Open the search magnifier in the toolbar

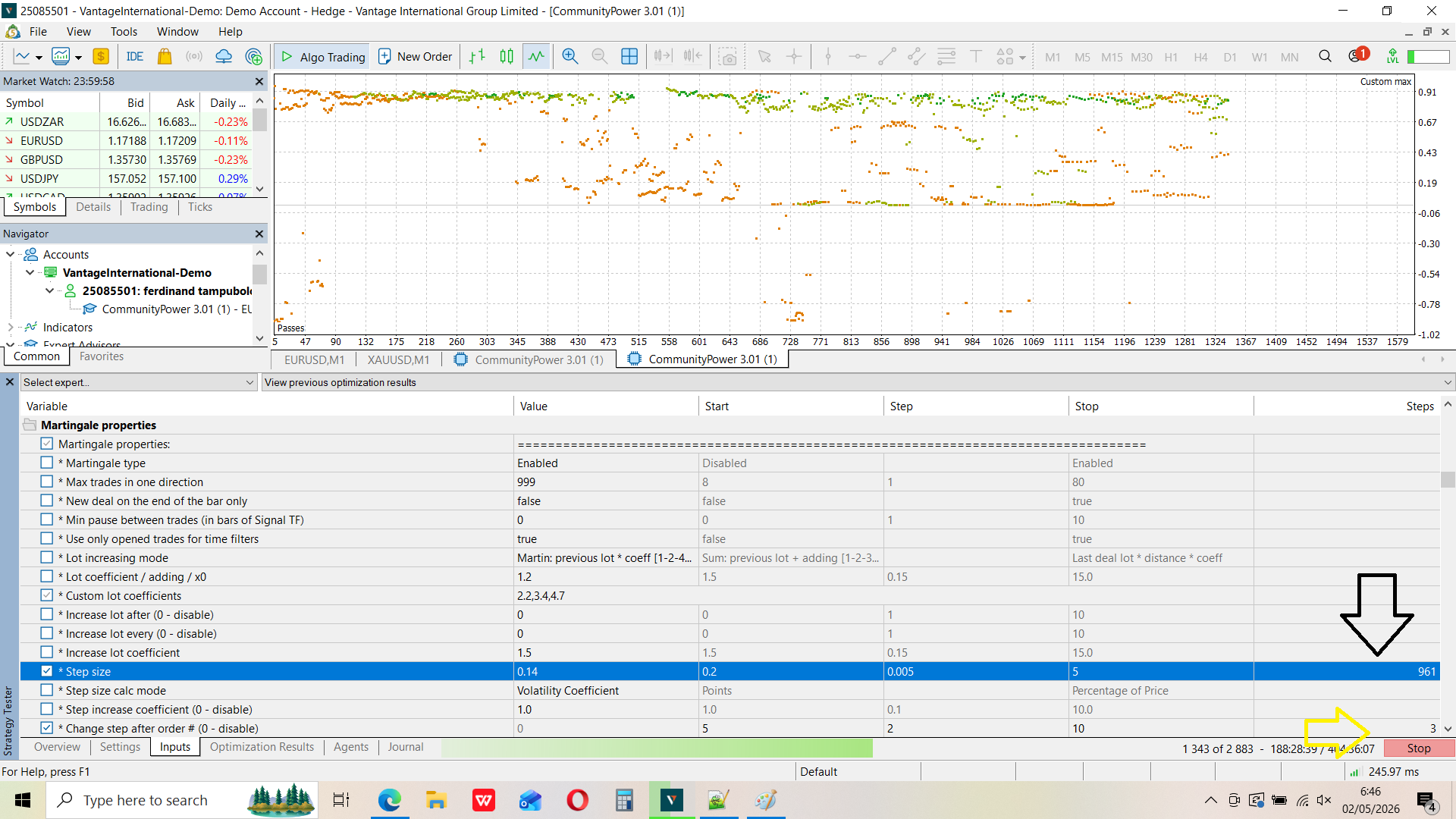click(x=1326, y=57)
